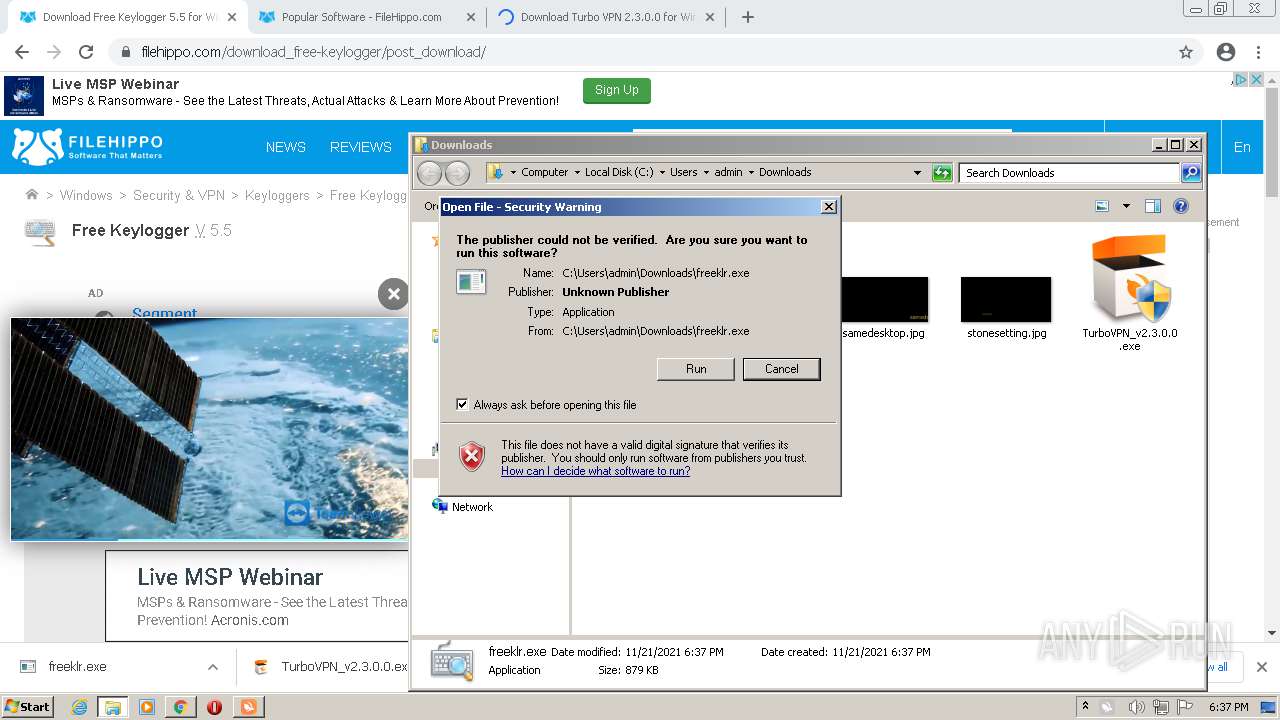1280x720 pixels.
Task: Expand the arrow after Computer in the path
Action: (577, 172)
